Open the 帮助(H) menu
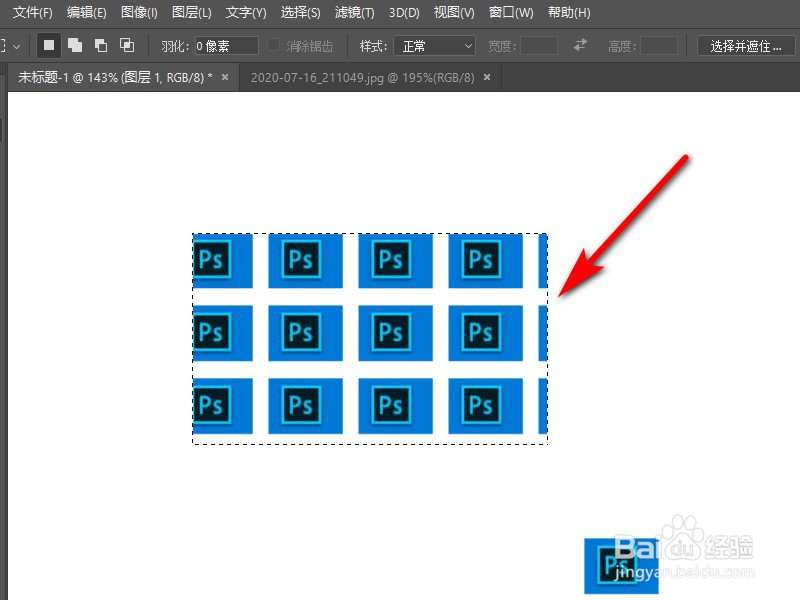The height and width of the screenshot is (600, 800). click(569, 12)
